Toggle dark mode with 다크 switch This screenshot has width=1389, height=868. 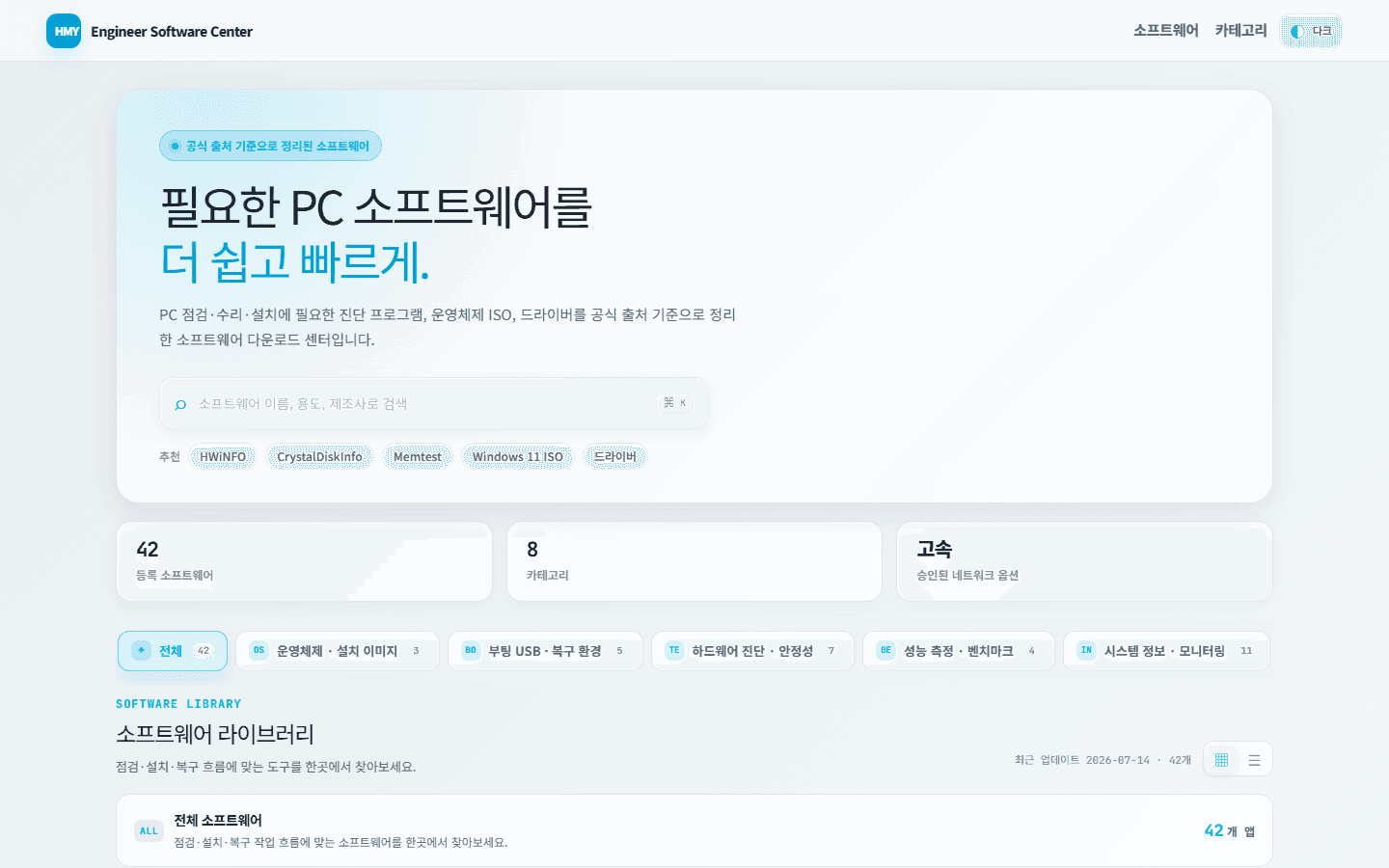tap(1311, 31)
